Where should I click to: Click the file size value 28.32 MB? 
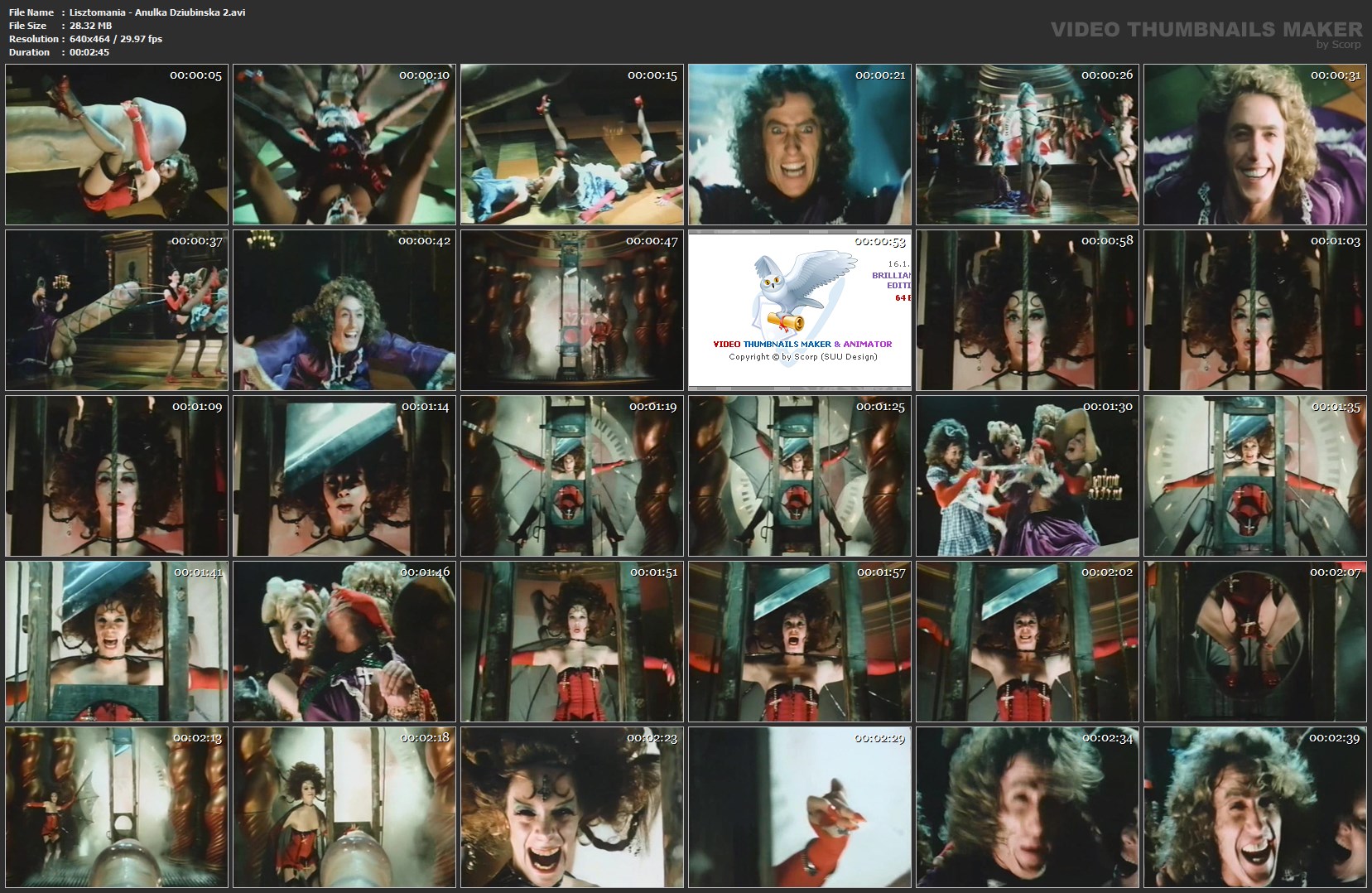click(x=91, y=26)
